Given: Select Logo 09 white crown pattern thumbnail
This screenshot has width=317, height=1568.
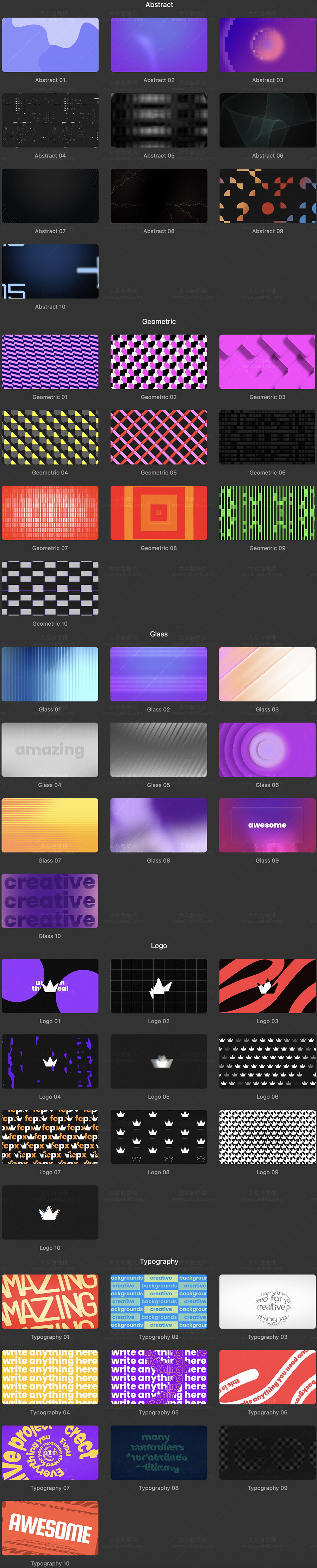Looking at the screenshot, I should coord(267,1137).
